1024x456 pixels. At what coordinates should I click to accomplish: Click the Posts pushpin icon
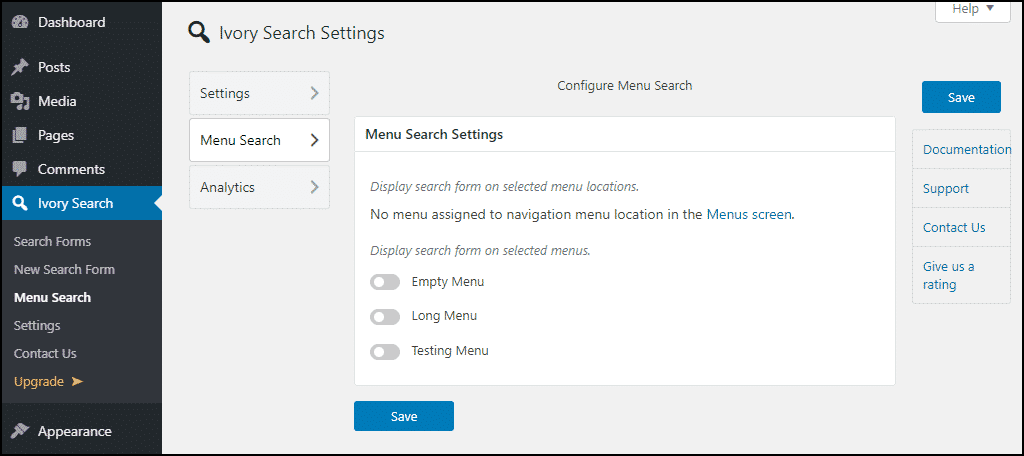[20, 67]
